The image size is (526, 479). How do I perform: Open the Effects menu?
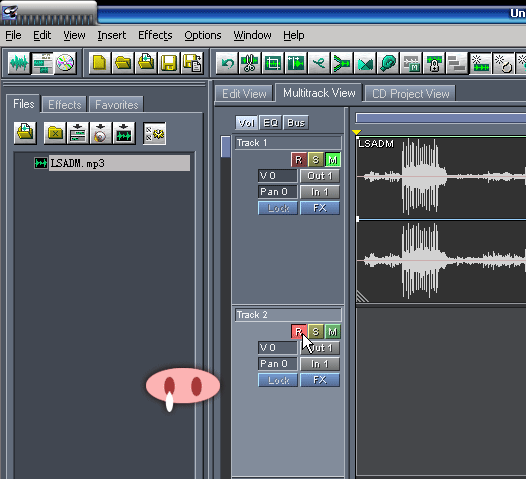[155, 35]
